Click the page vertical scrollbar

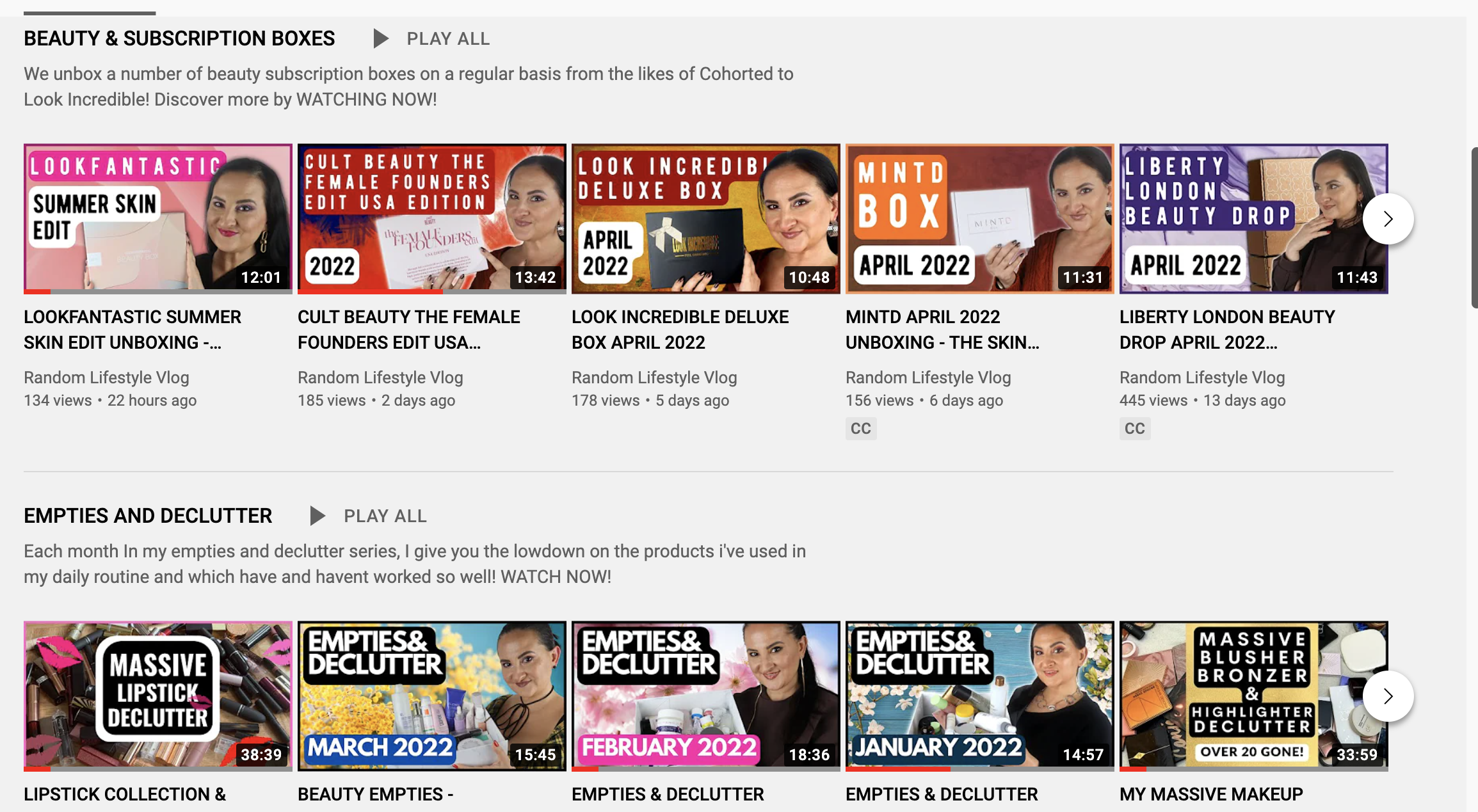1474,228
